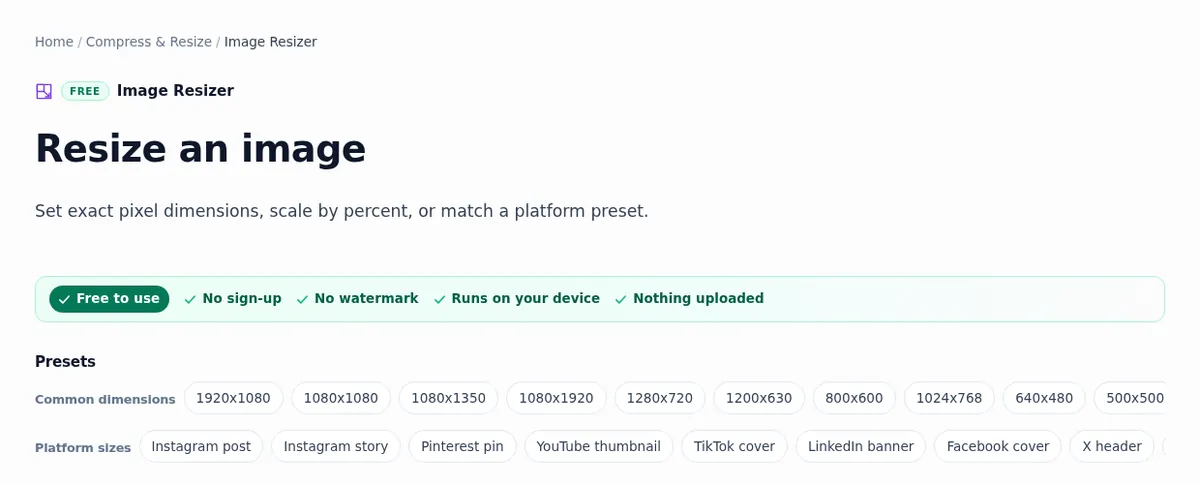Click the Free to use badge
Image resolution: width=1200 pixels, height=484 pixels.
(x=109, y=299)
